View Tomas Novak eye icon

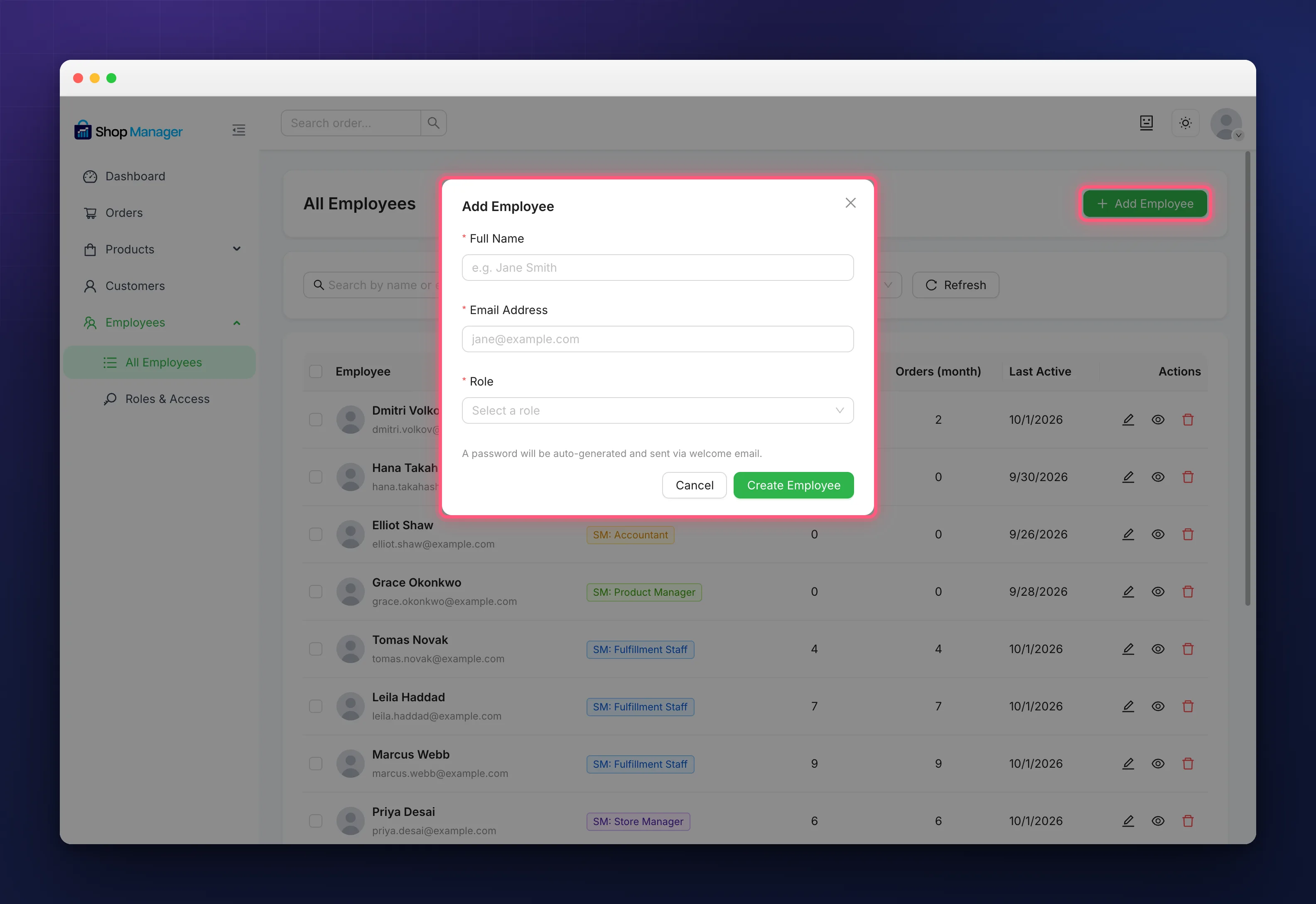[1158, 649]
